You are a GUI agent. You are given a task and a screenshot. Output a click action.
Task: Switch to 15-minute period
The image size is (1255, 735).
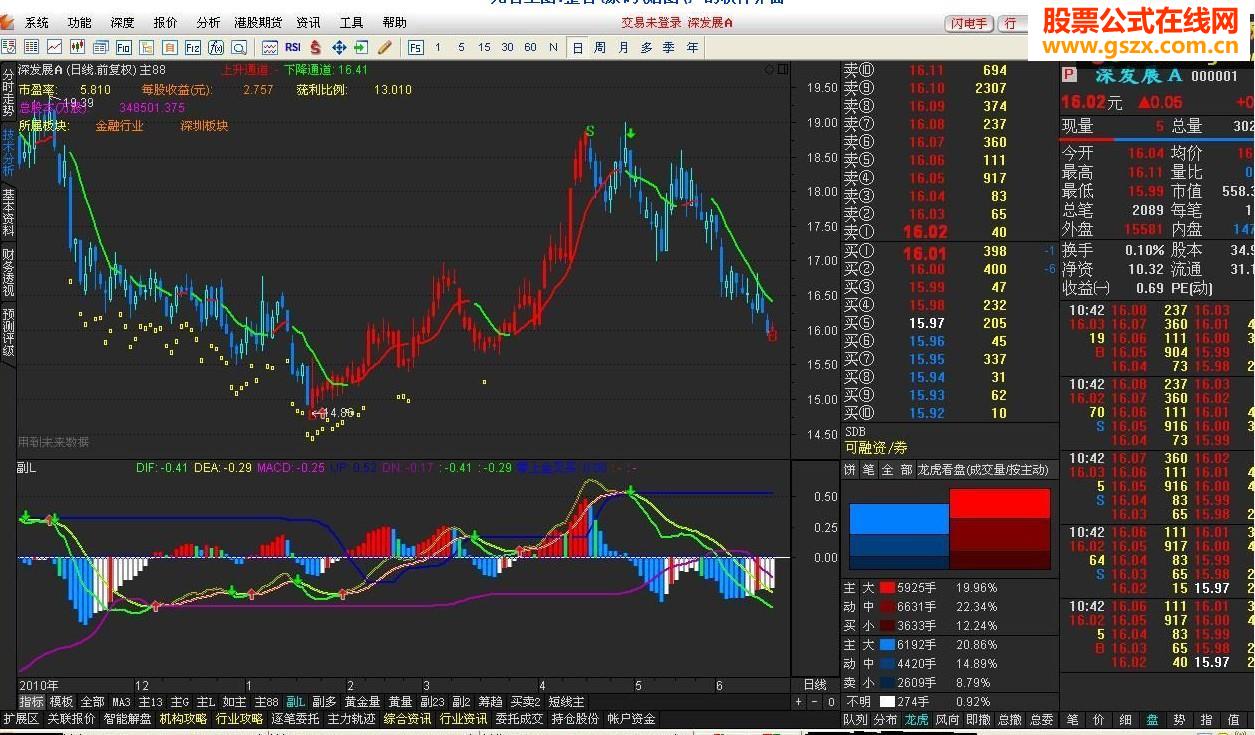tap(484, 47)
